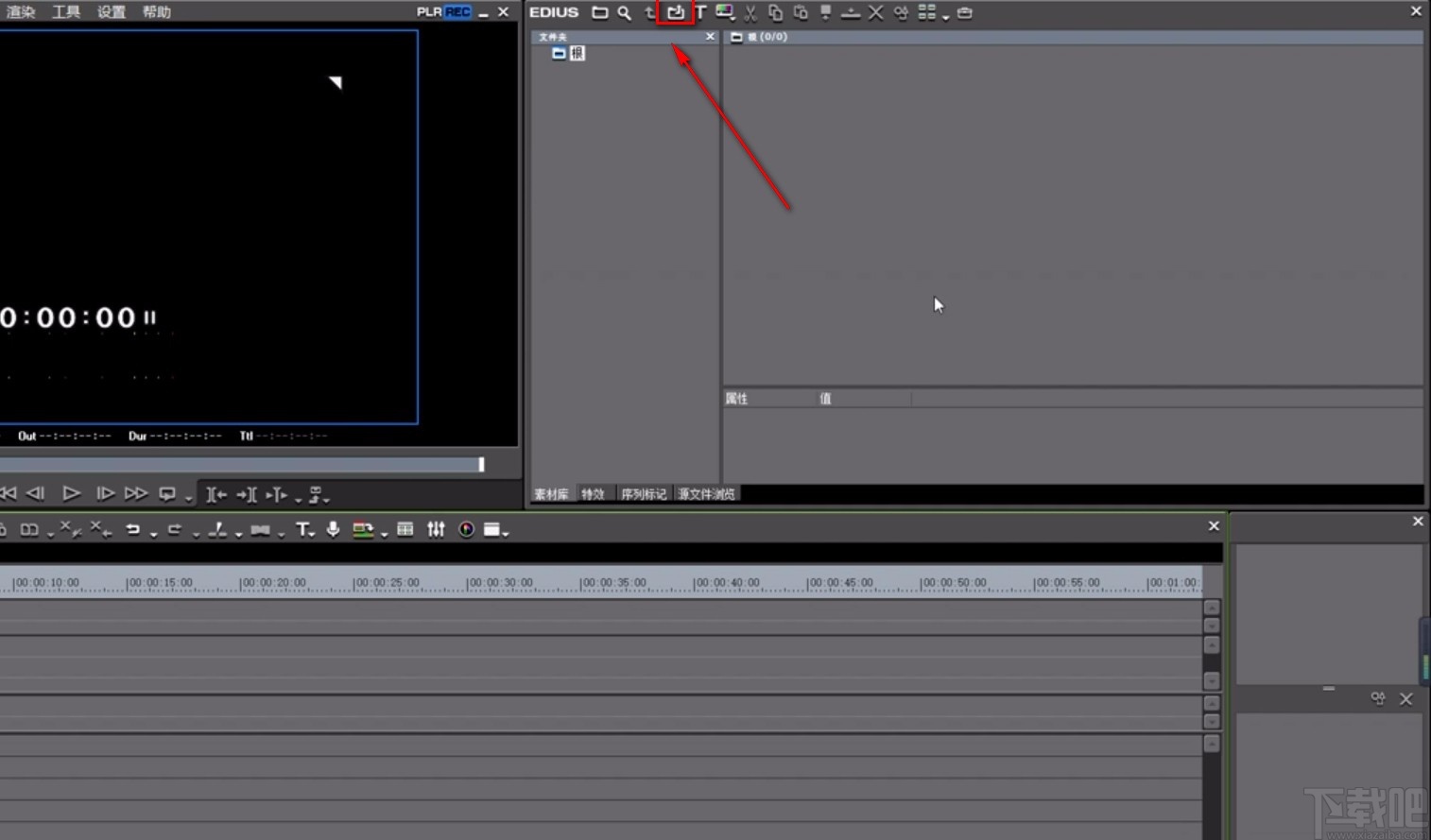Copy the selected bin clip
Image resolution: width=1431 pixels, height=840 pixels.
pyautogui.click(x=775, y=12)
